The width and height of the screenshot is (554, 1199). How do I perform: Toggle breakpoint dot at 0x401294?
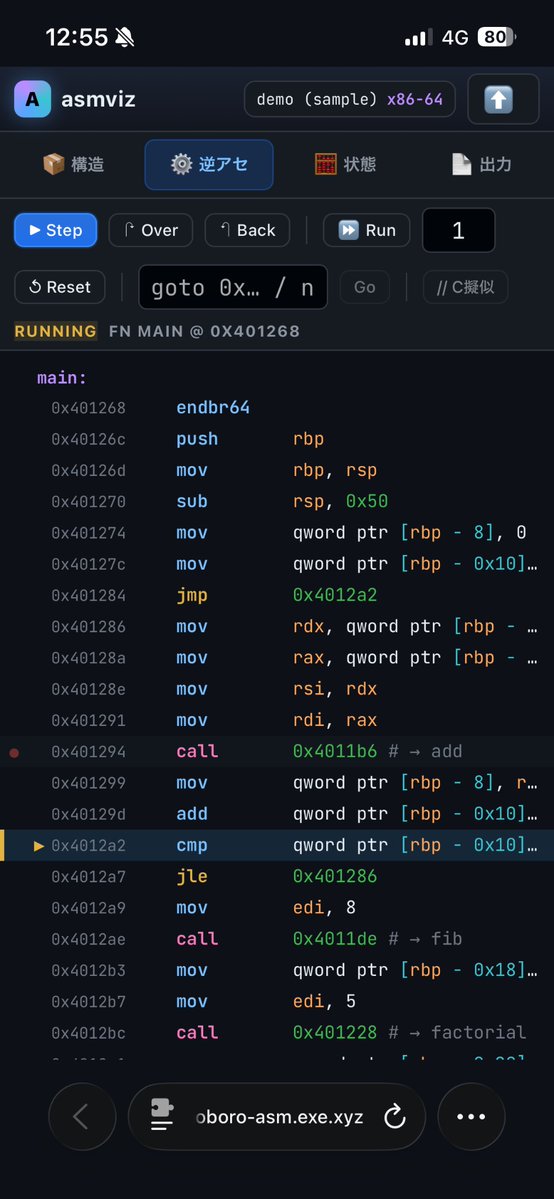tap(14, 752)
